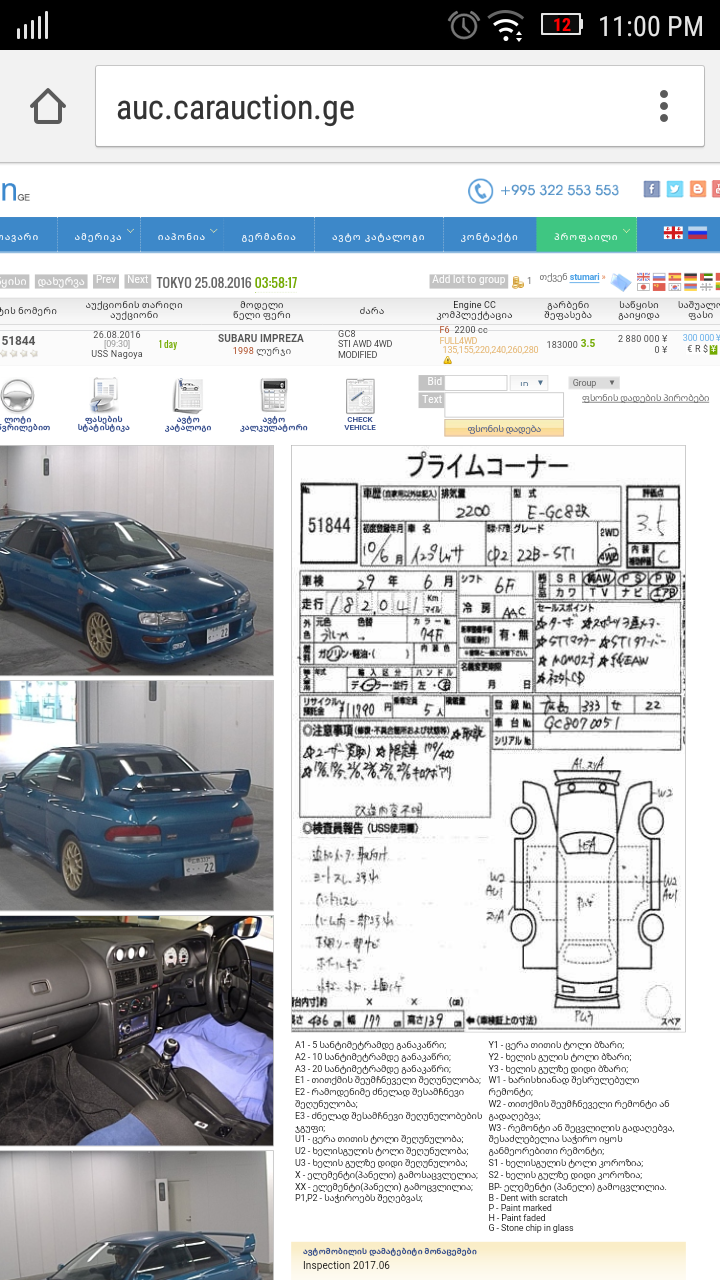Select the green ¥ currency symbol
The height and width of the screenshot is (1280, 720).
pyautogui.click(x=713, y=350)
